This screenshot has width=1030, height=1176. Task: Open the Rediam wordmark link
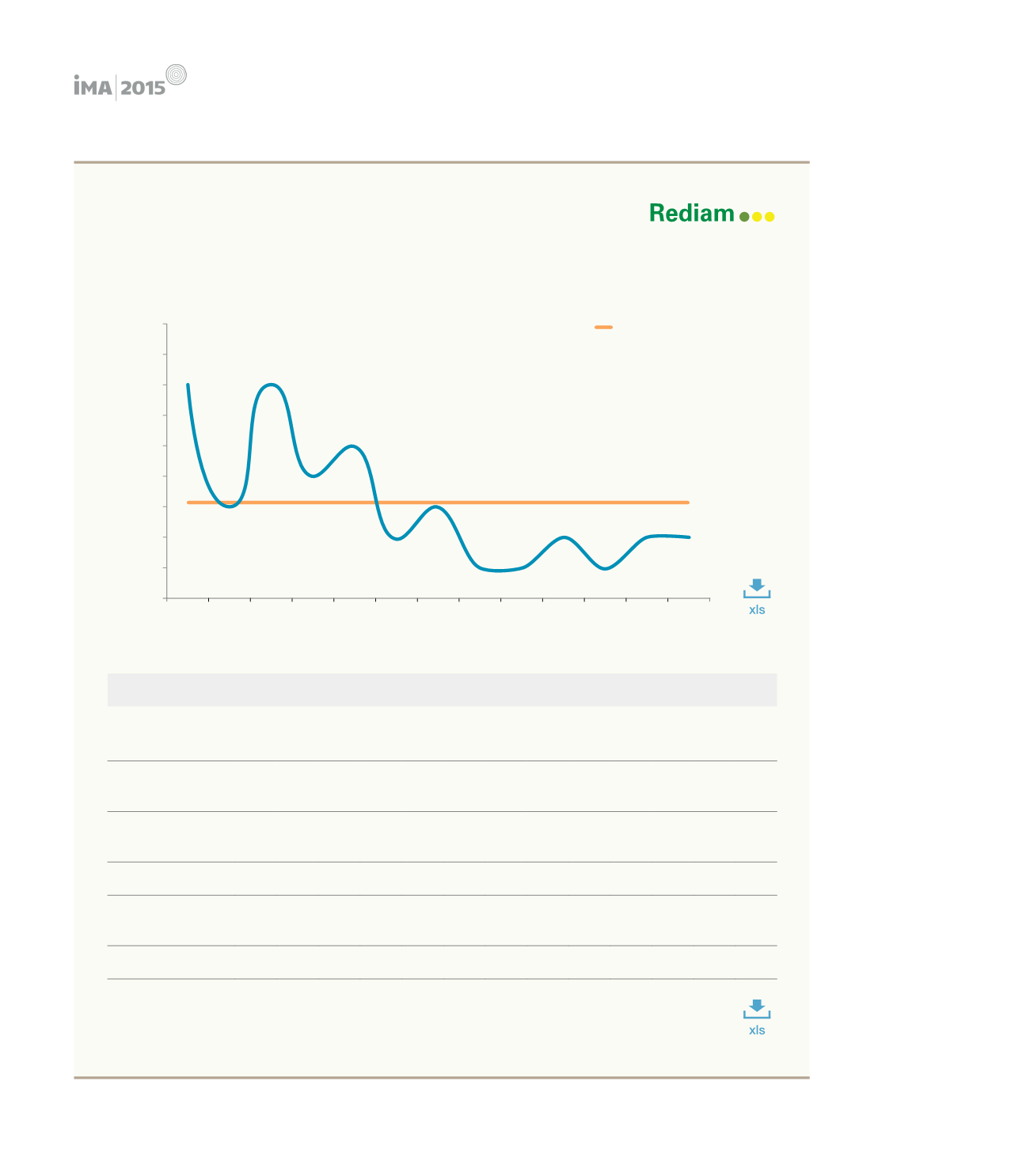click(692, 213)
